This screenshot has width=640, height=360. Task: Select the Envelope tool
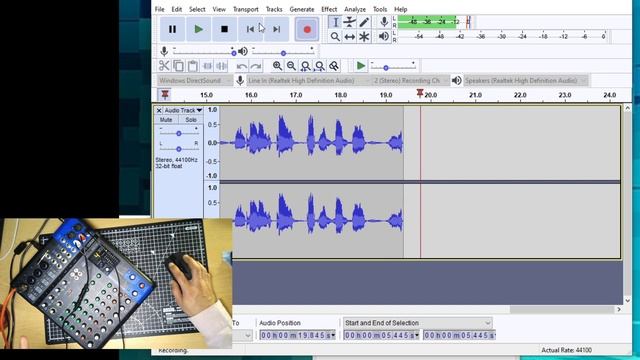(x=349, y=22)
